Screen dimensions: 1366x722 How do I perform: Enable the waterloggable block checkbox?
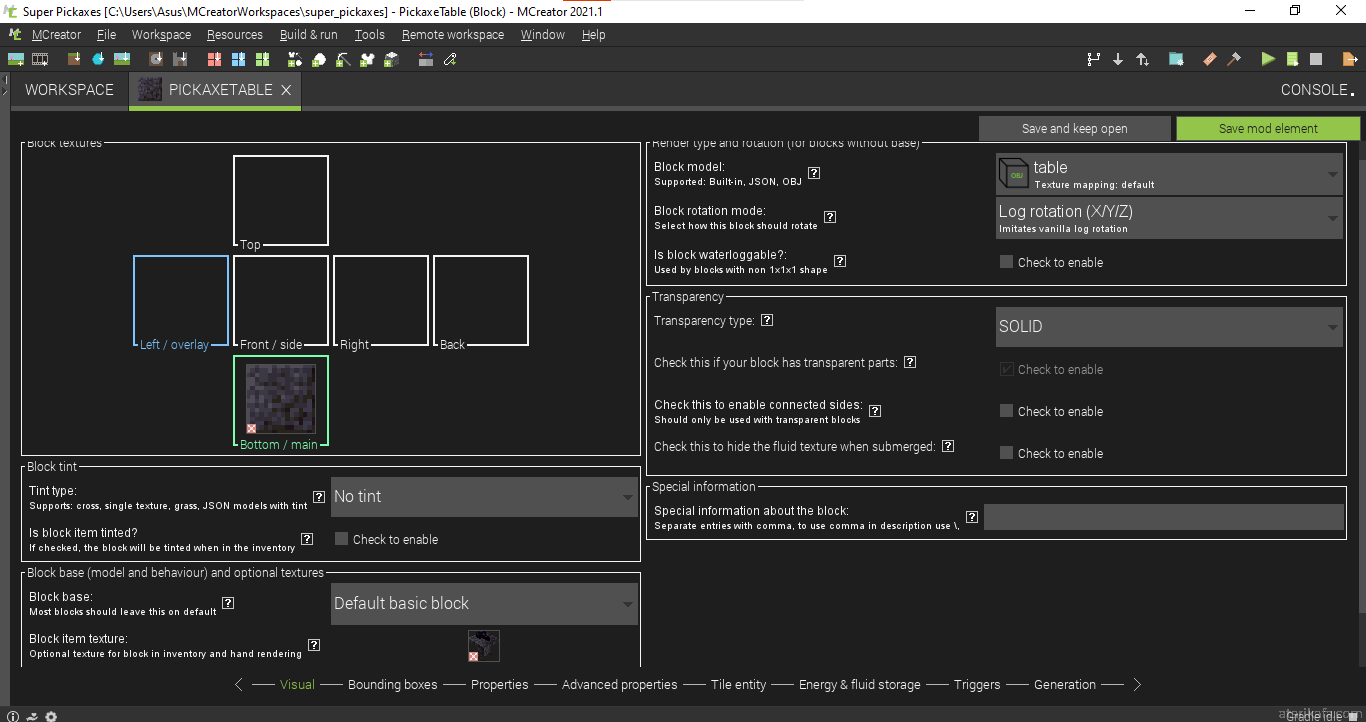(1007, 262)
